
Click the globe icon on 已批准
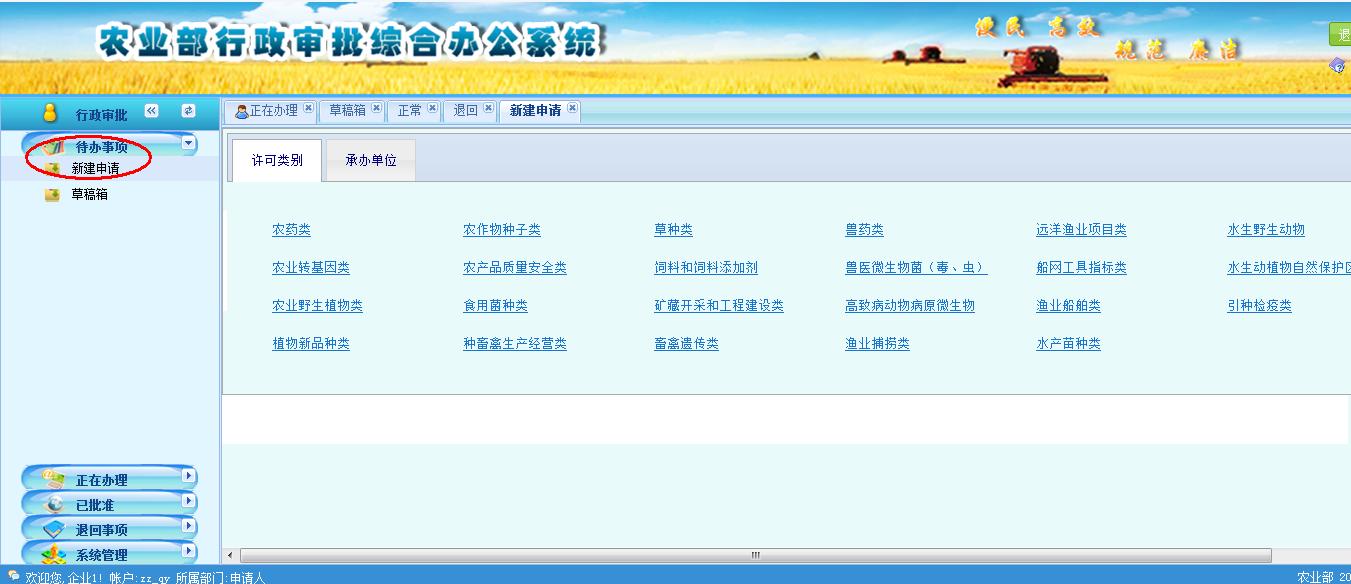[x=54, y=505]
